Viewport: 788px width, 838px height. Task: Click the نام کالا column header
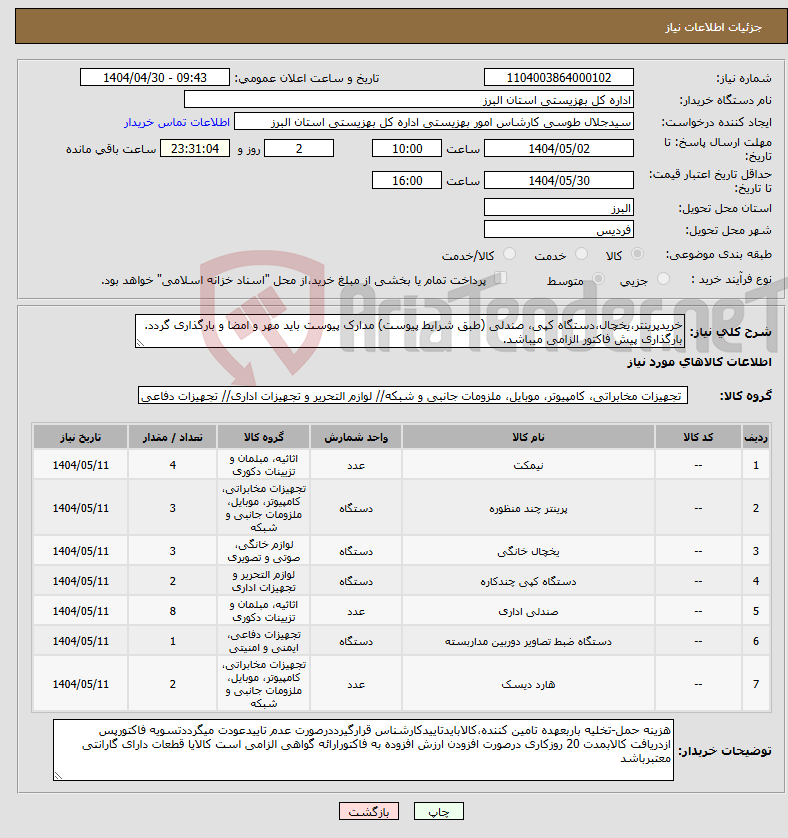tap(528, 437)
